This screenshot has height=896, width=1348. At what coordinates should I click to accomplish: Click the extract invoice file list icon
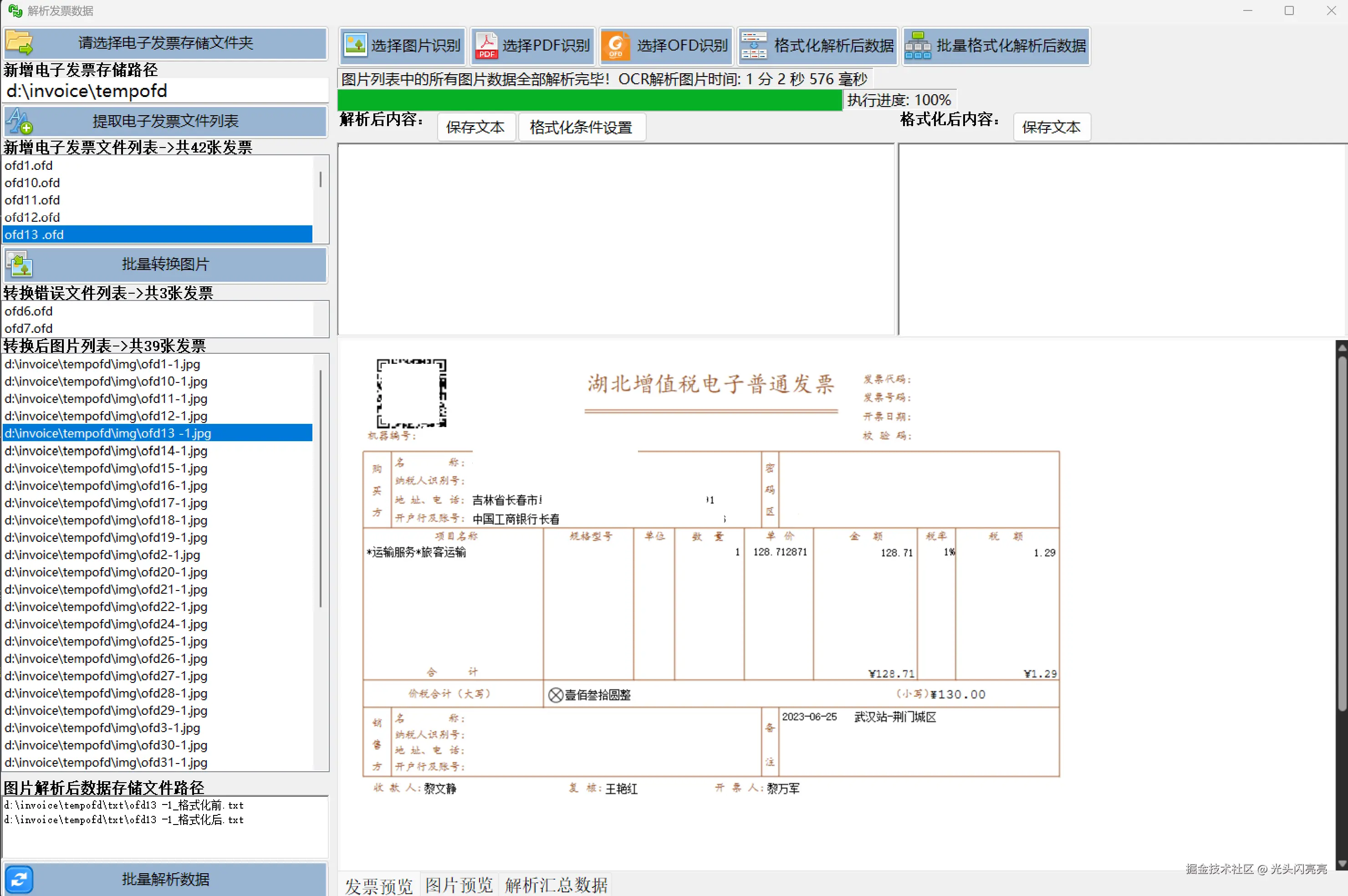[x=20, y=121]
